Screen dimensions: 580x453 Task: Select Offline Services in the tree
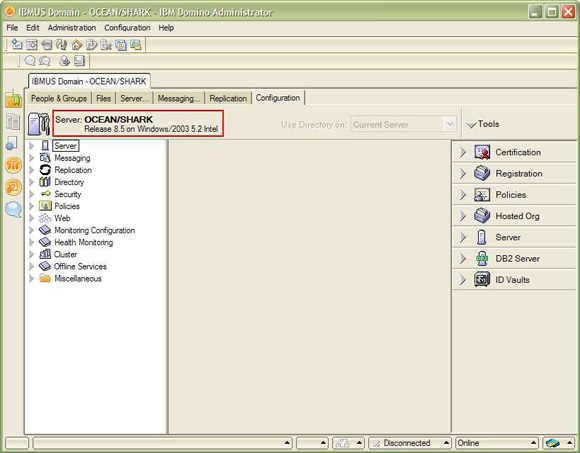[80, 266]
